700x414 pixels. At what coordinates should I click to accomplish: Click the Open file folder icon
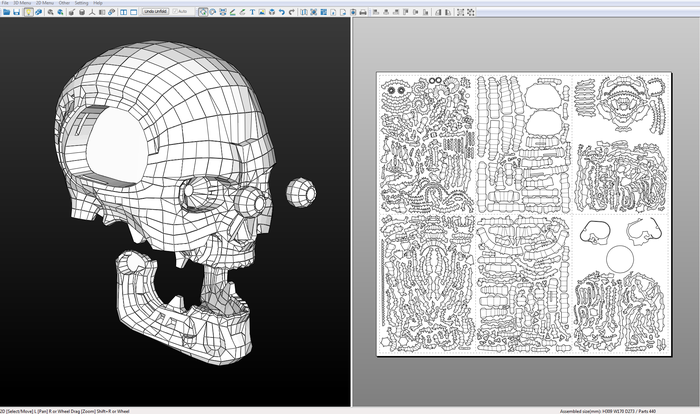click(x=7, y=12)
